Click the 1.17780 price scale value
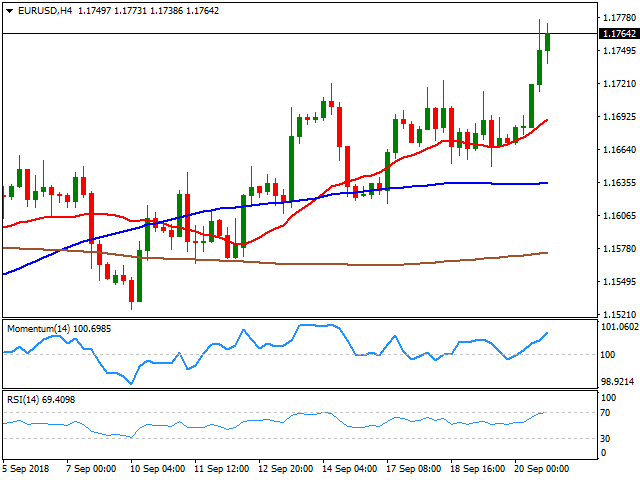Viewport: 640px width, 480px height. click(x=619, y=18)
